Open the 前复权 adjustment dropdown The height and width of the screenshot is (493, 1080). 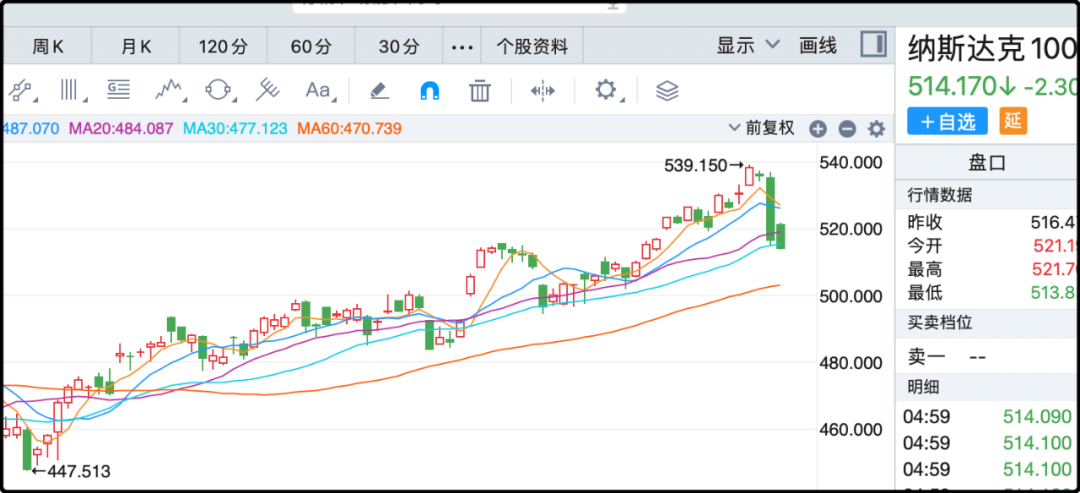coord(762,127)
